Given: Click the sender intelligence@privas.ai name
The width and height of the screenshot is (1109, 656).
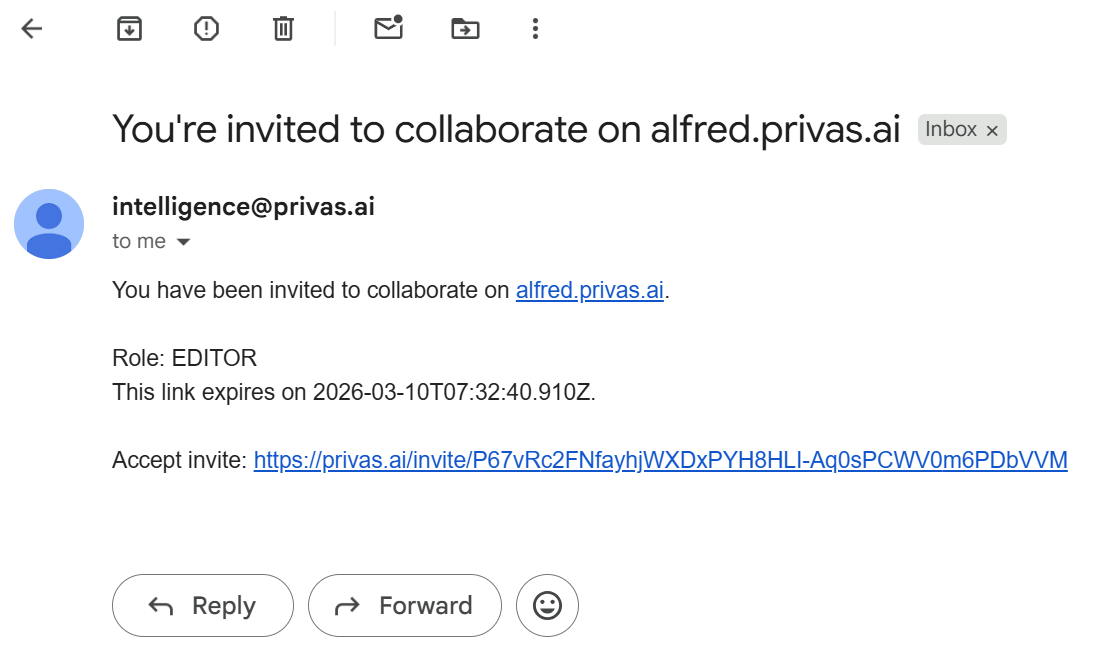Looking at the screenshot, I should click(x=243, y=207).
